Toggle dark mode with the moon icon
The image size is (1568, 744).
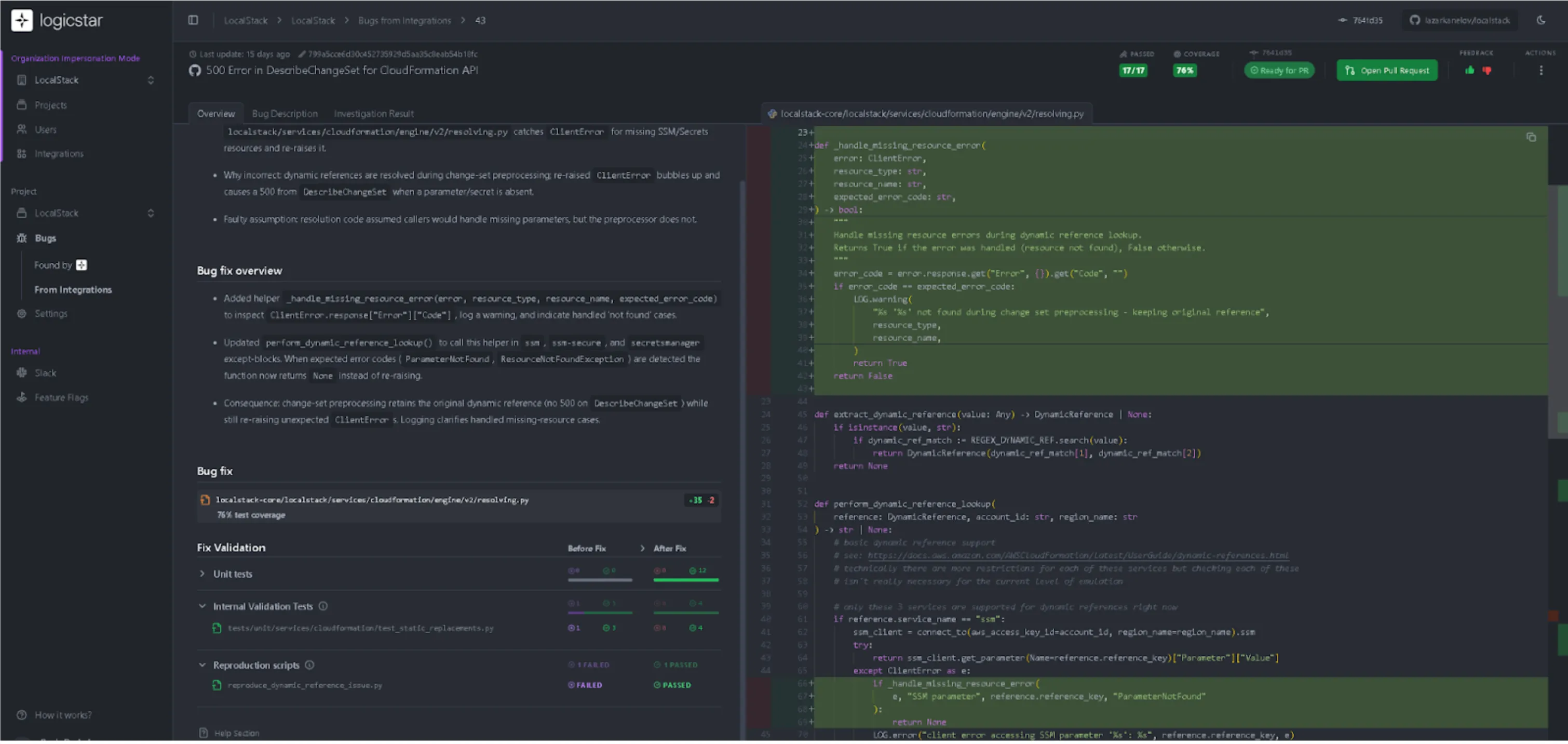click(x=1541, y=20)
